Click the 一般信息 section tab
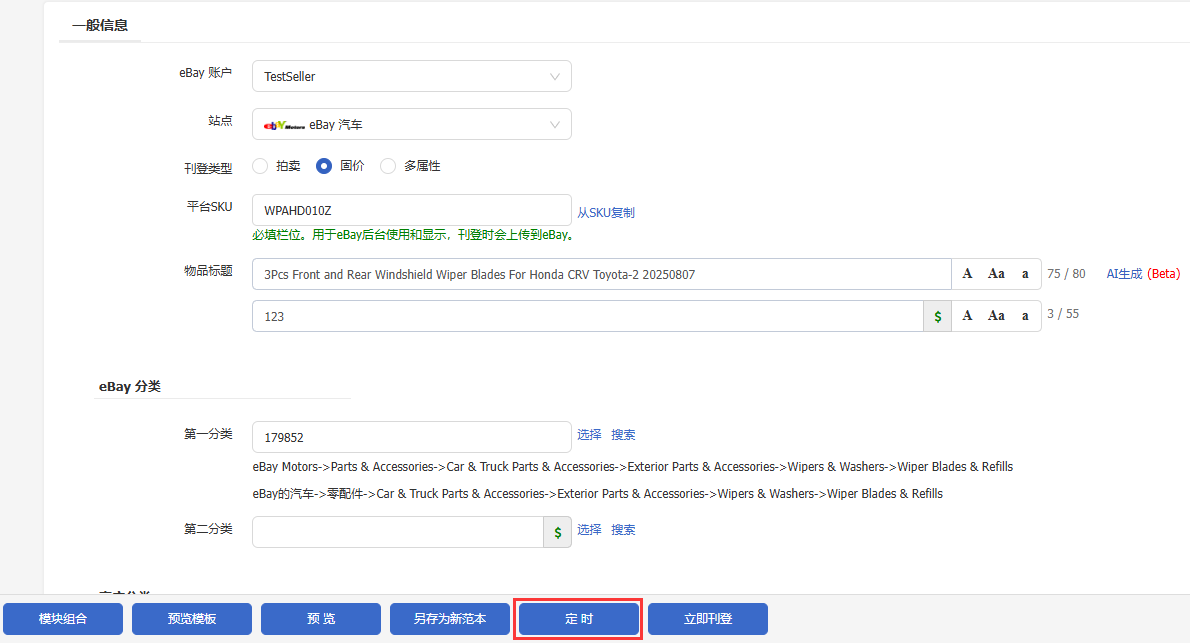 (100, 25)
